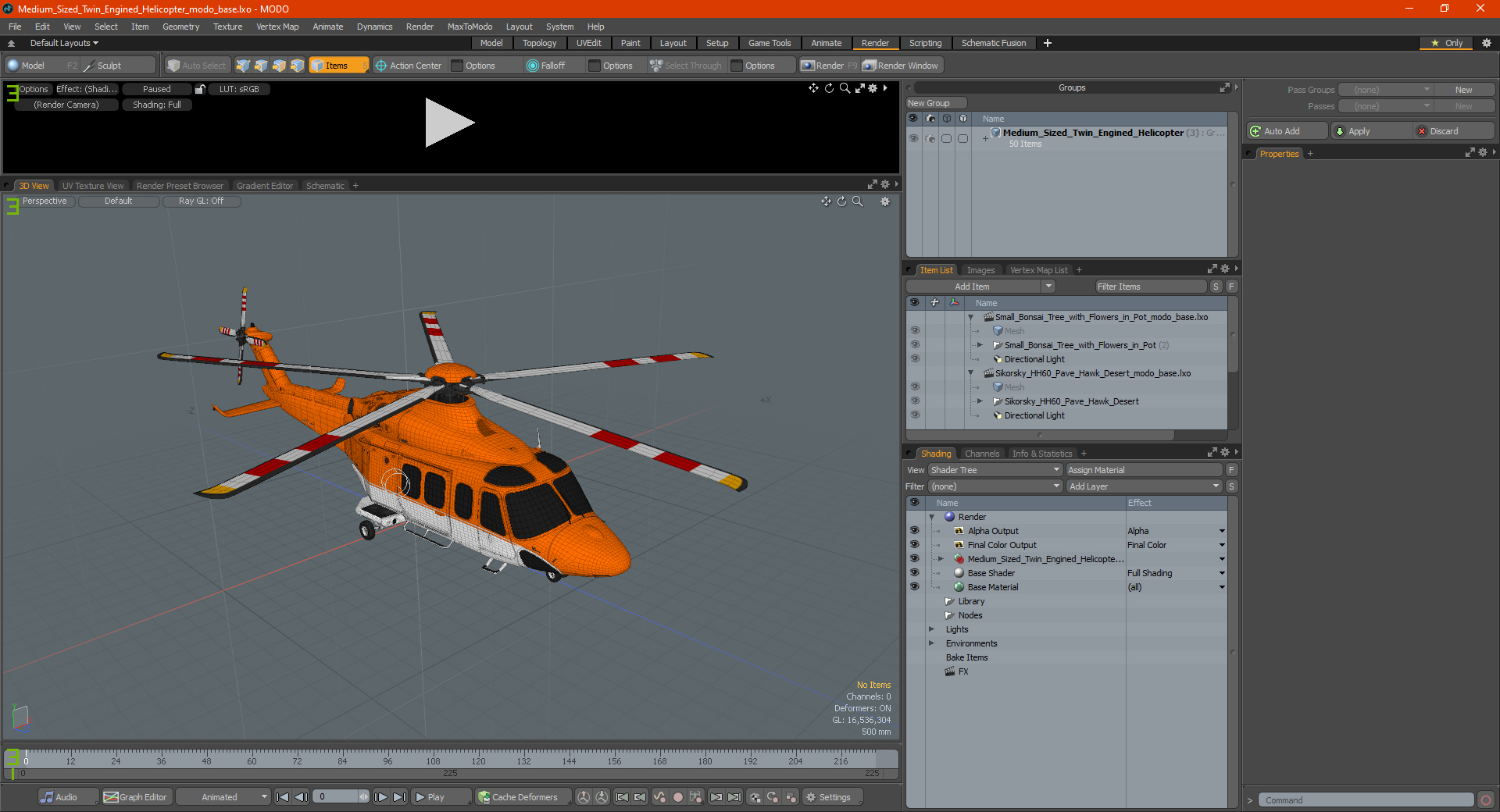Open the Filter (none) dropdown
The height and width of the screenshot is (812, 1500).
point(995,486)
